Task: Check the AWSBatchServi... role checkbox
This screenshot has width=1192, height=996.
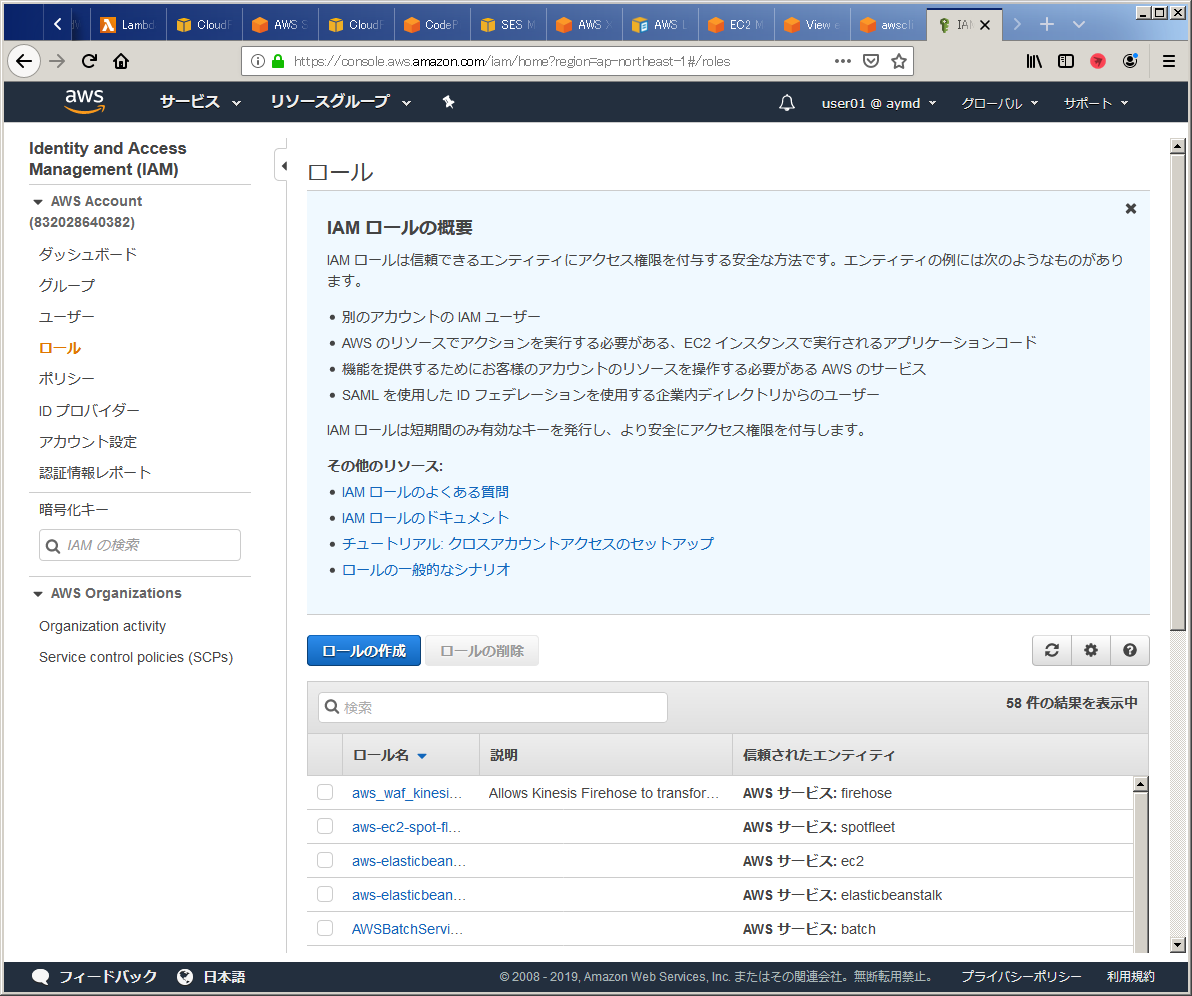Action: (325, 928)
